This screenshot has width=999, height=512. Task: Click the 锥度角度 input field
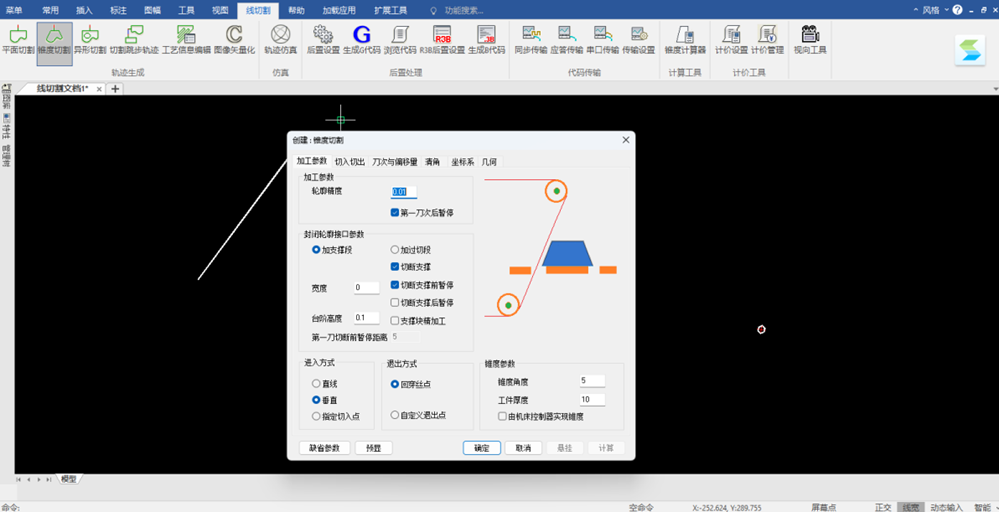click(x=592, y=381)
